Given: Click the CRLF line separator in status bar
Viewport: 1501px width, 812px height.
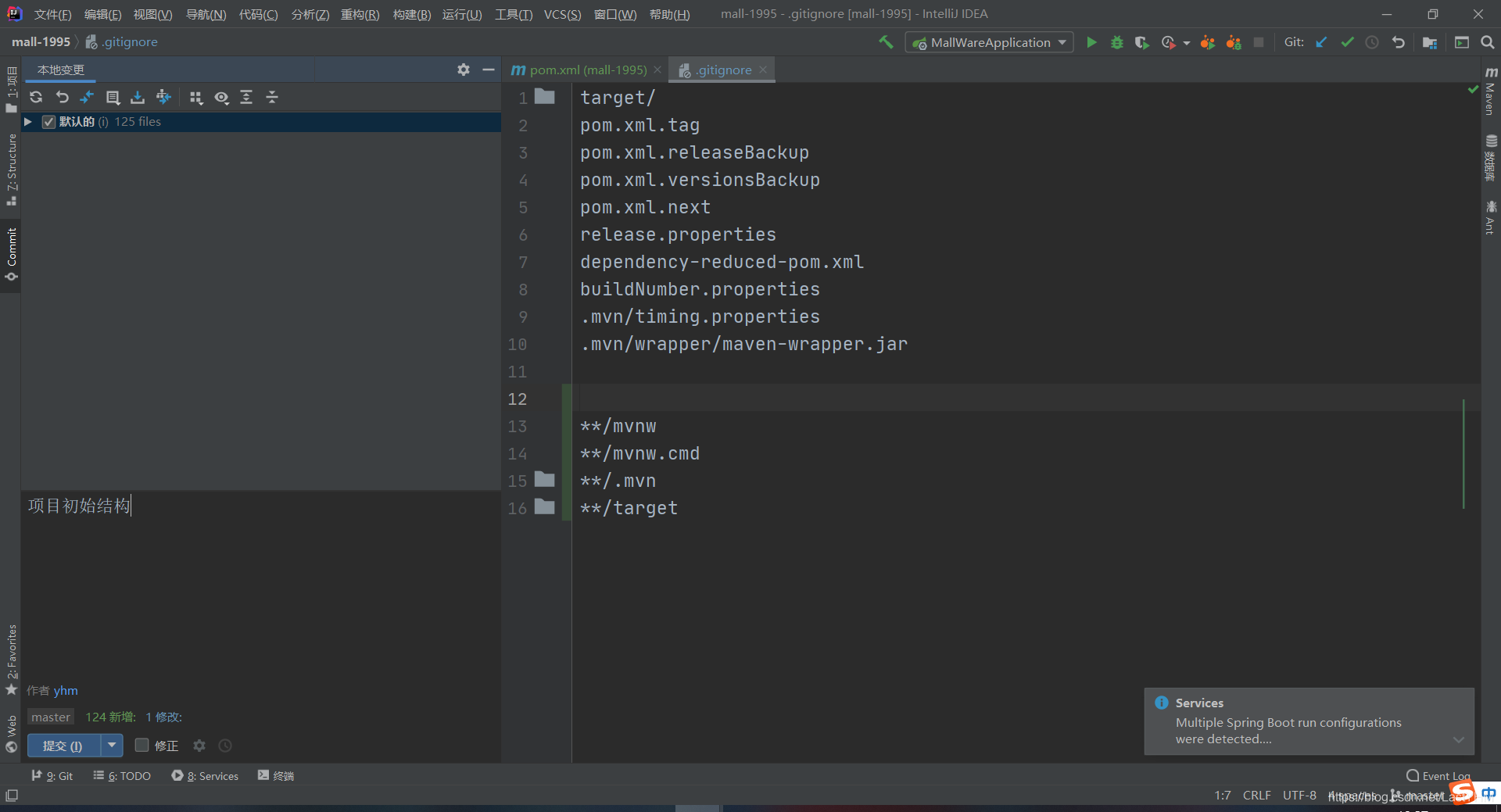Looking at the screenshot, I should point(1256,796).
